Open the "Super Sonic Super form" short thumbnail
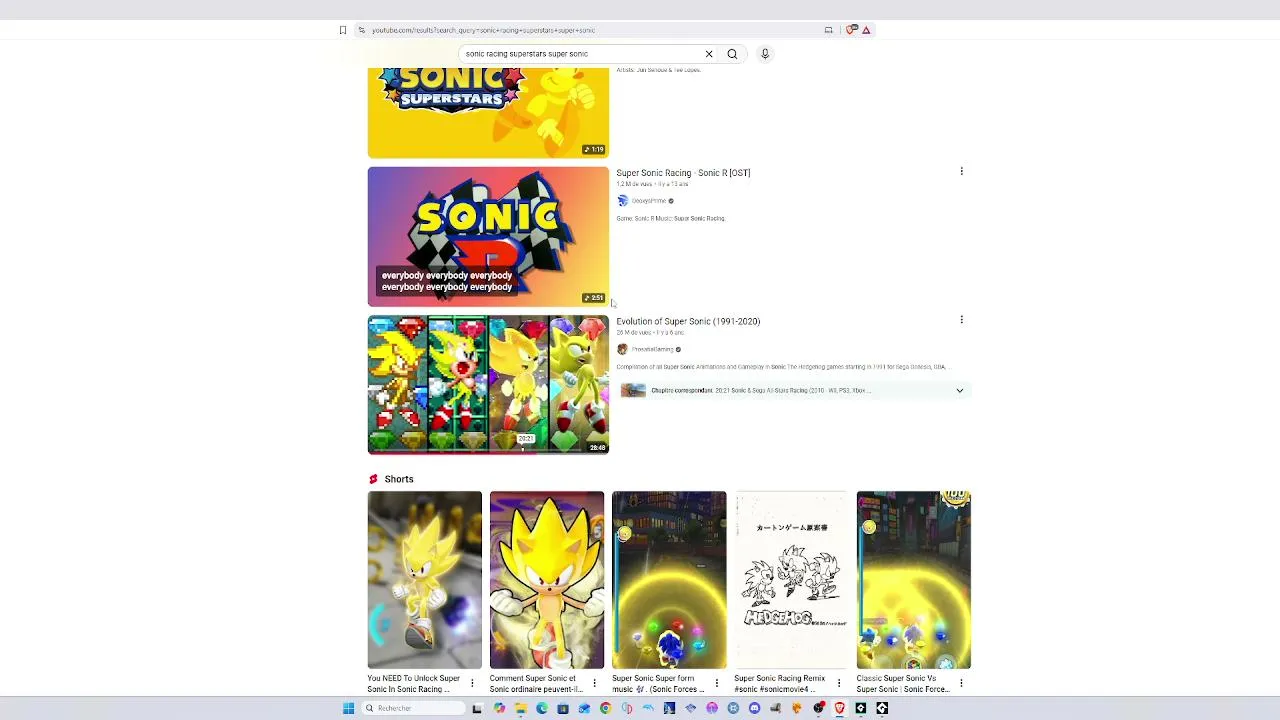1280x720 pixels. (669, 580)
